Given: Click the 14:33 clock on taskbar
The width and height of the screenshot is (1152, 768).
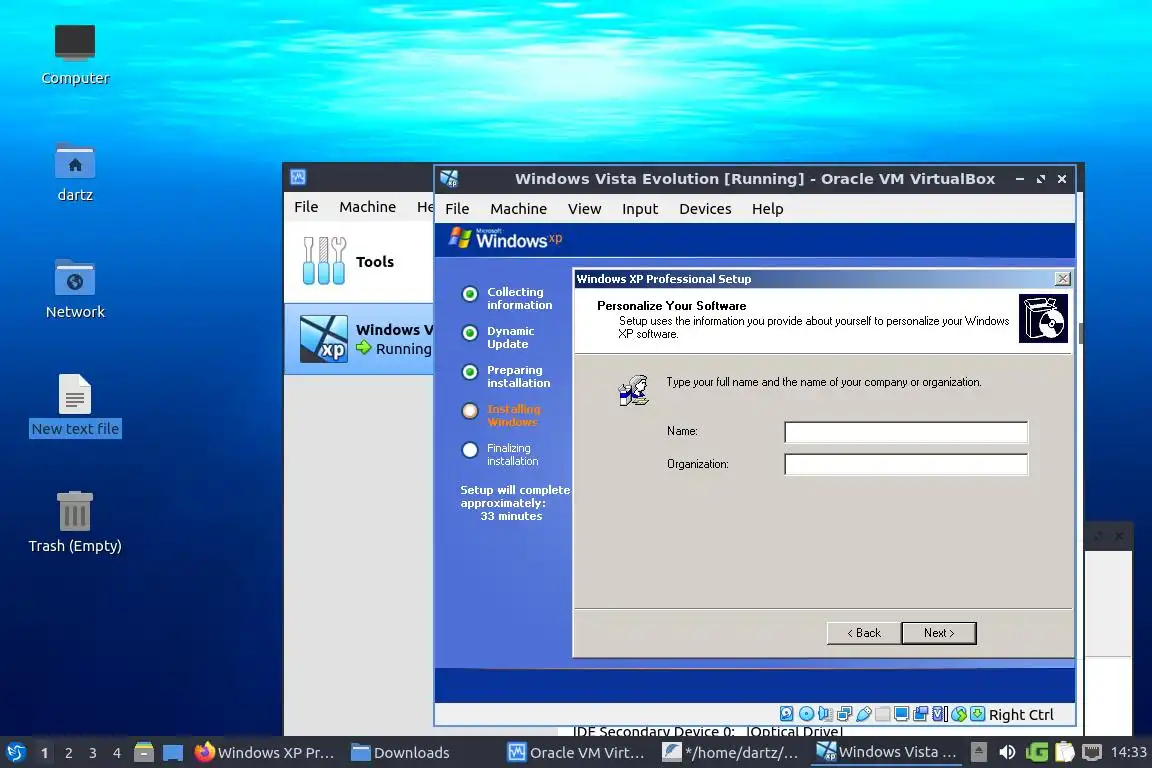Looking at the screenshot, I should 1128,752.
